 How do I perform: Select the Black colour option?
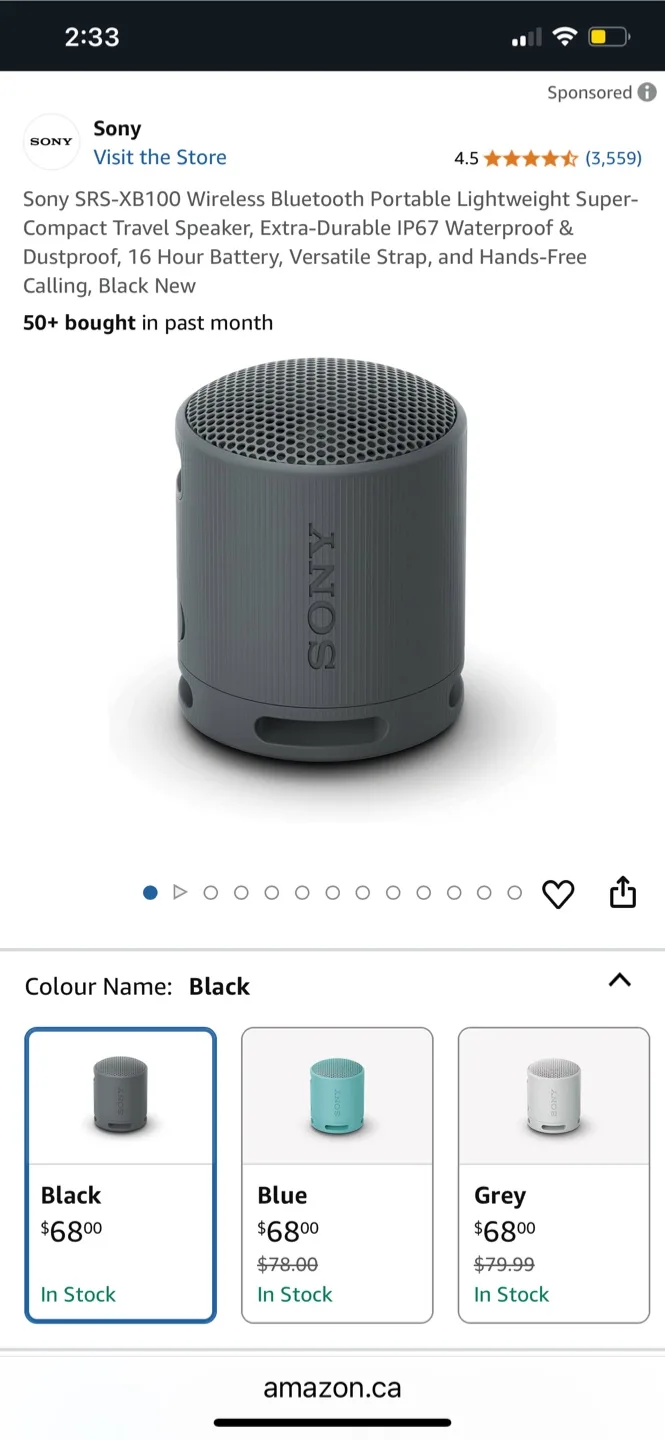pyautogui.click(x=120, y=1175)
